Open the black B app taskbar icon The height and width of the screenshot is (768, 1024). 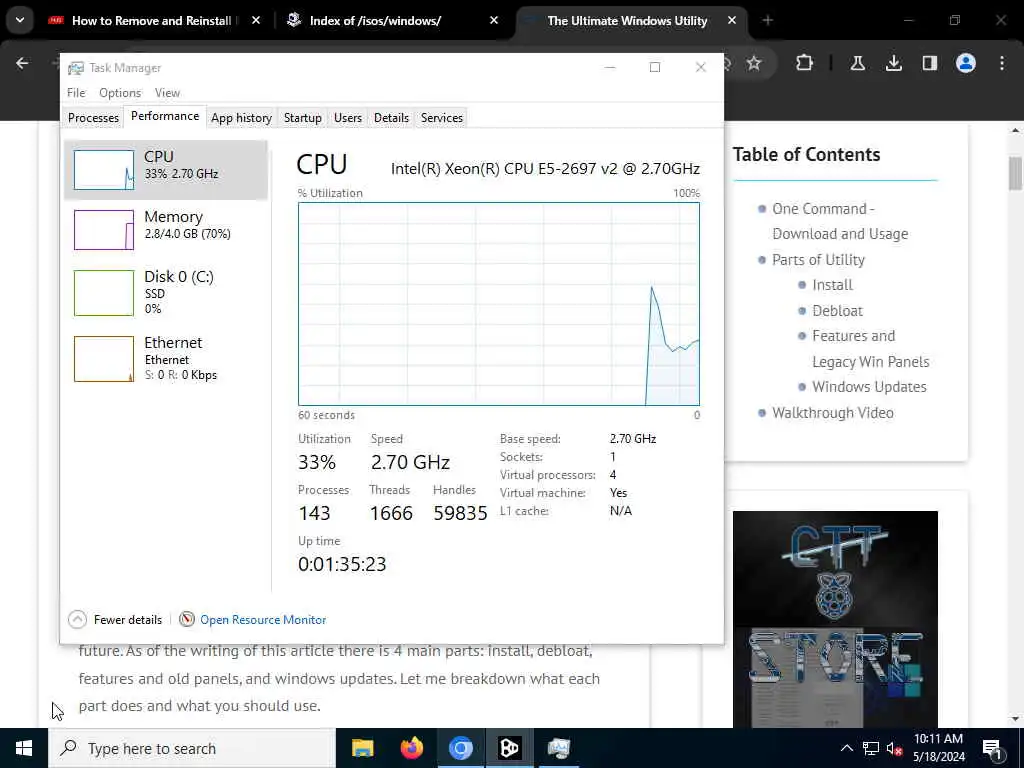pyautogui.click(x=509, y=748)
